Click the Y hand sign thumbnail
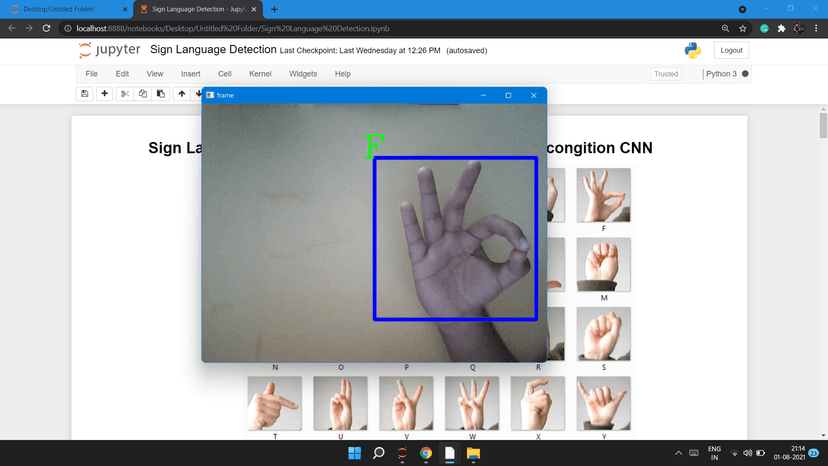Image resolution: width=828 pixels, height=466 pixels. tap(603, 404)
